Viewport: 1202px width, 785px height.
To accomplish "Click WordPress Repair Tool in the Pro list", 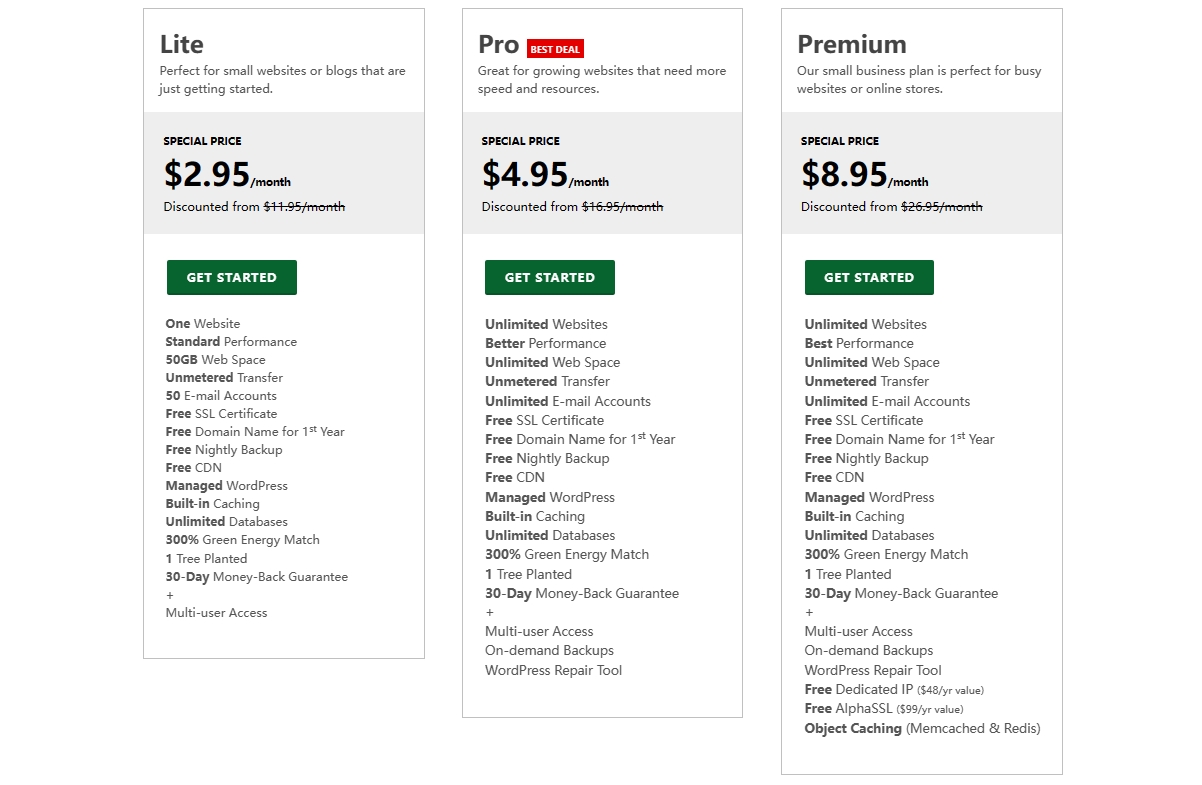I will pyautogui.click(x=553, y=670).
